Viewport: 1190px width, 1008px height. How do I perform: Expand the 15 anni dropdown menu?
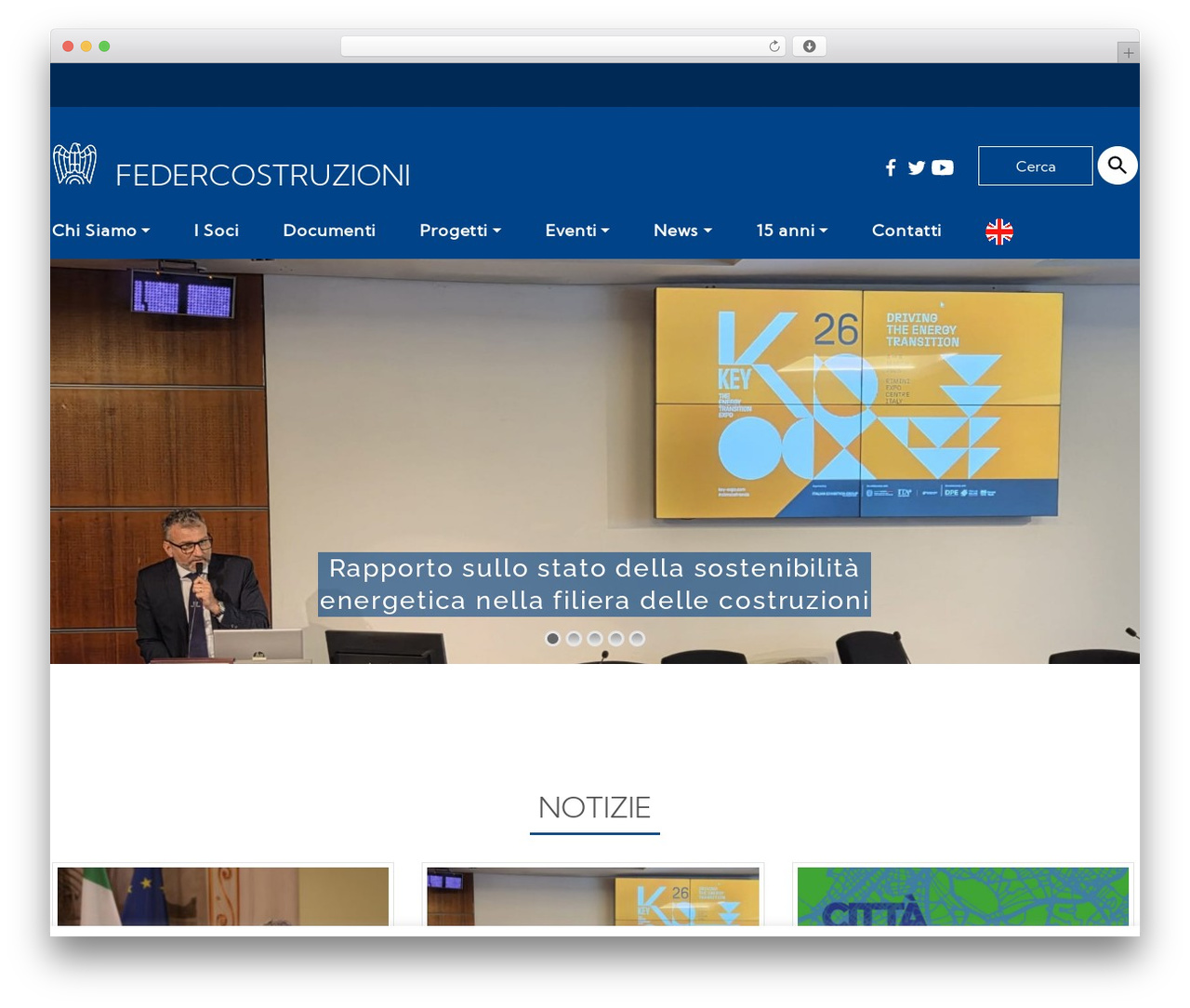[792, 231]
